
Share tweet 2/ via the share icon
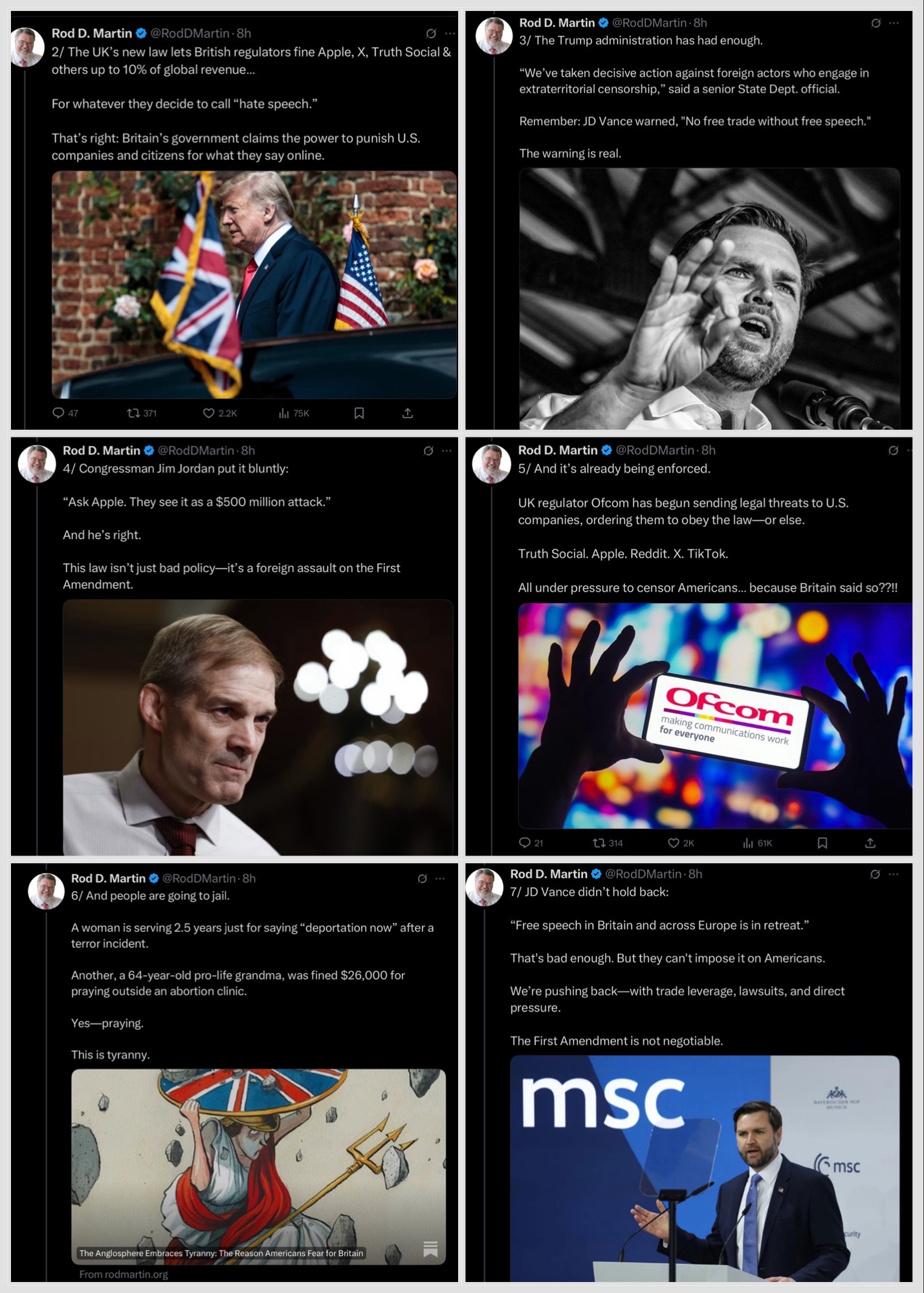408,413
